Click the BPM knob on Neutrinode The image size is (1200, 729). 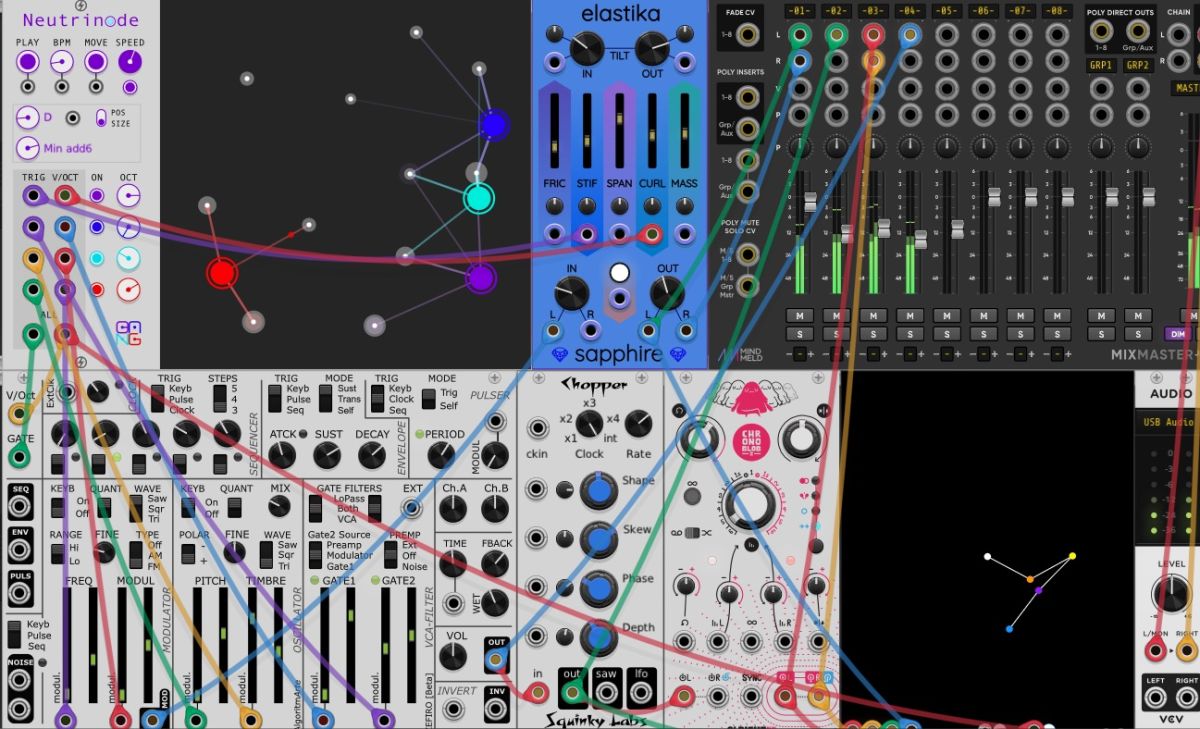[x=61, y=62]
